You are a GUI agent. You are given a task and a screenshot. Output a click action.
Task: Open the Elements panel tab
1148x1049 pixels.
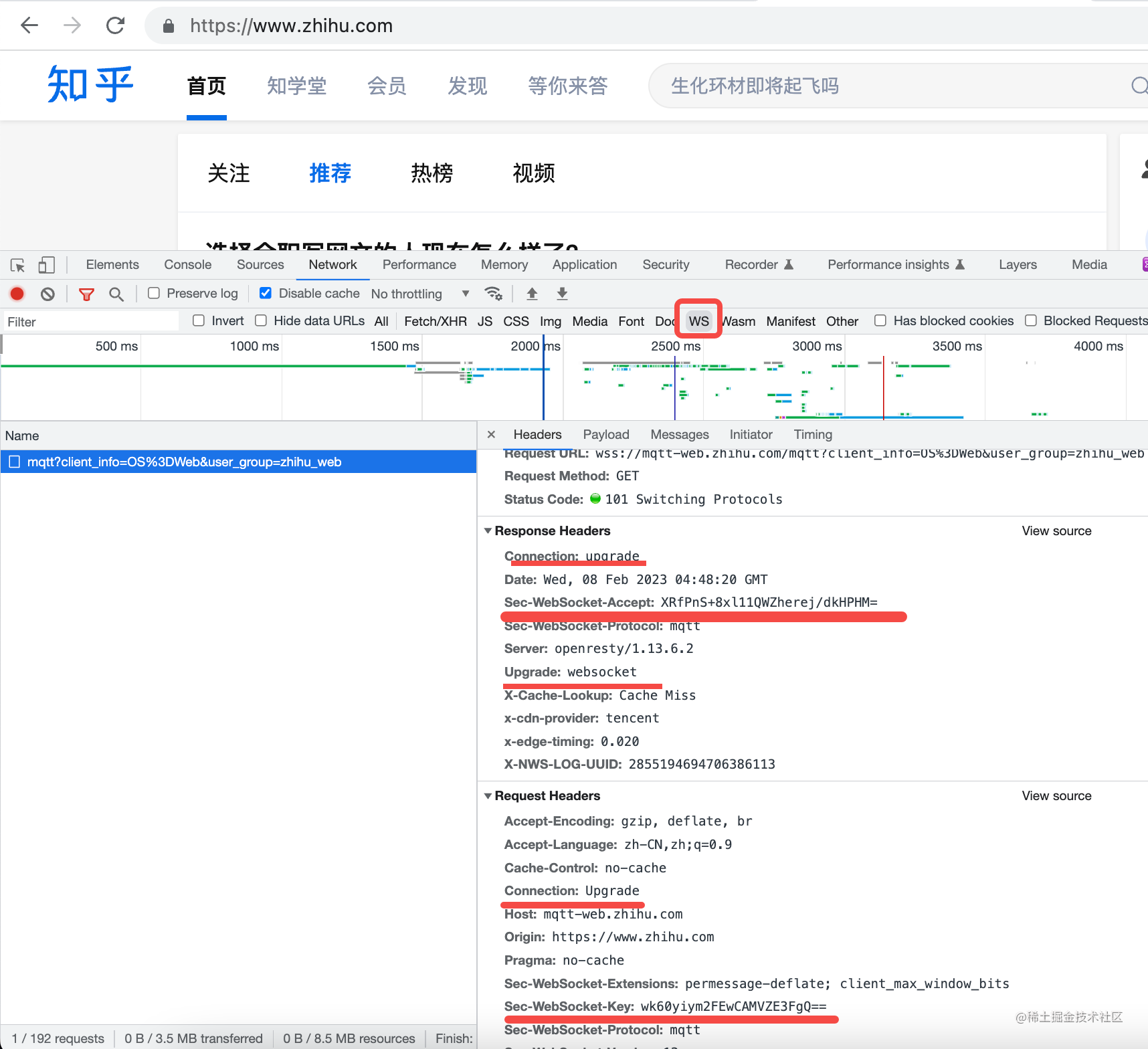click(112, 265)
